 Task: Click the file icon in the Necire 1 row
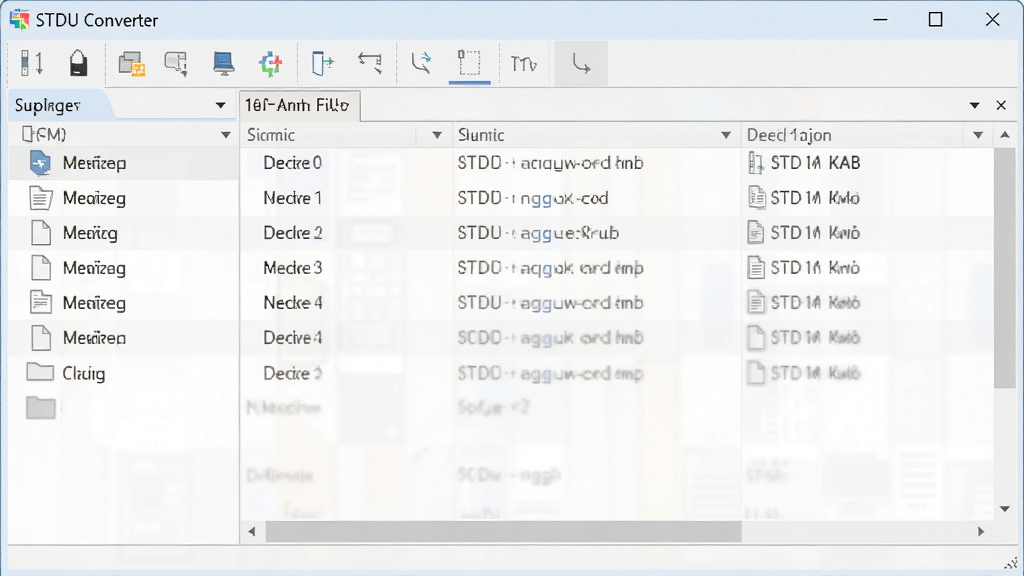756,197
